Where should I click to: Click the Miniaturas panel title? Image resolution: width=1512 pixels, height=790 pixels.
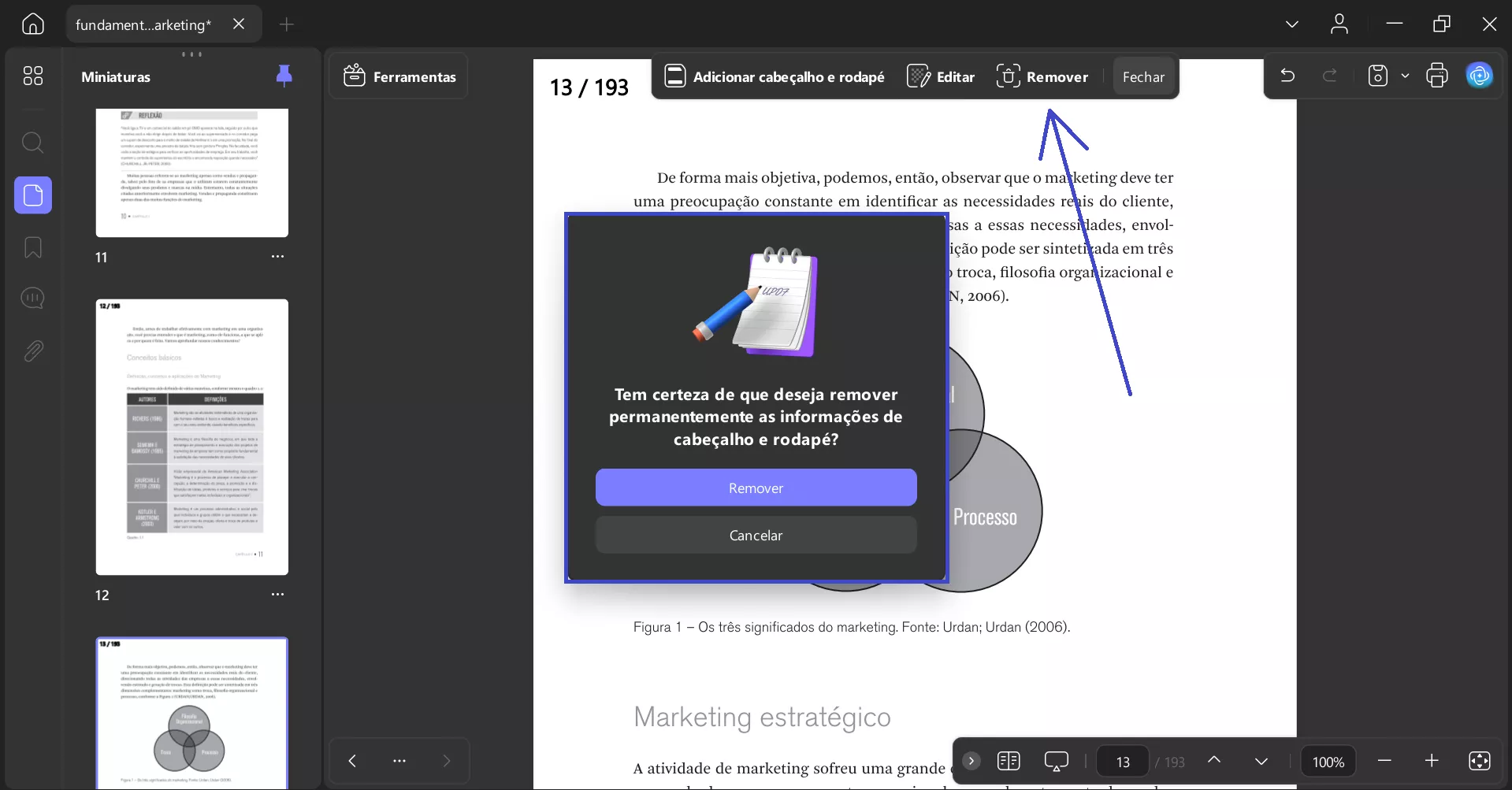(x=116, y=76)
